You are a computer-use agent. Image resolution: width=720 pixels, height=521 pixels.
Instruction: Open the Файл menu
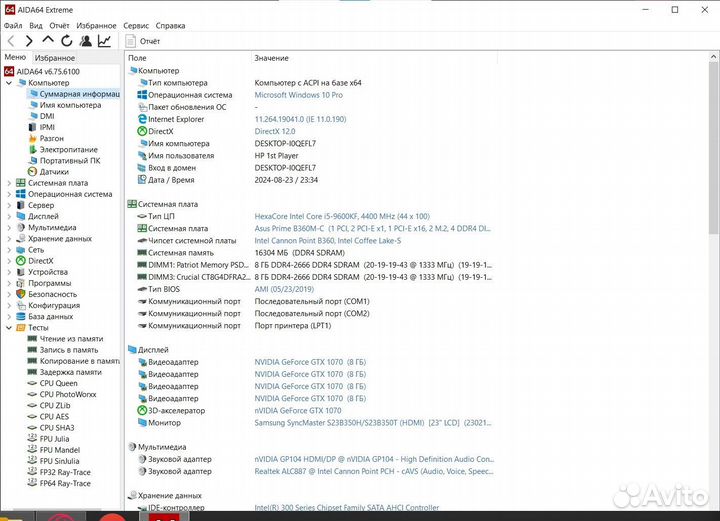[13, 26]
